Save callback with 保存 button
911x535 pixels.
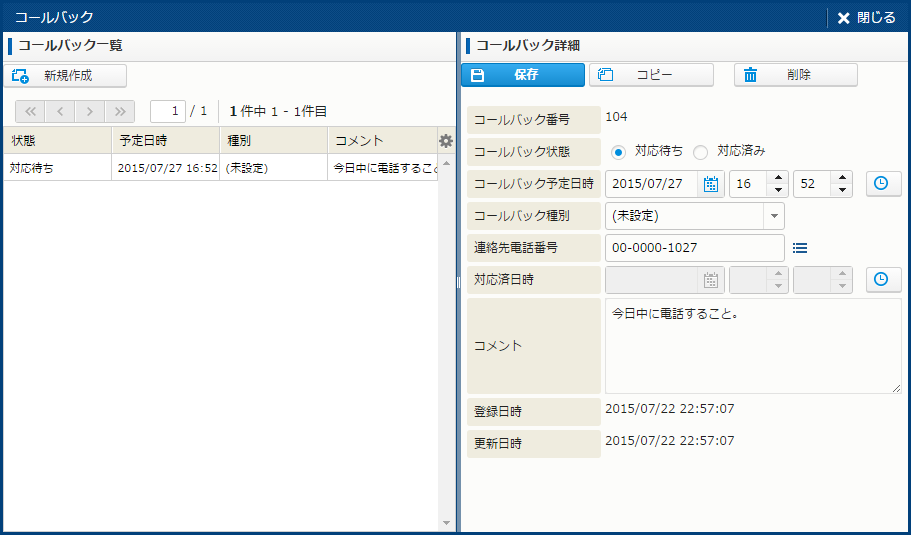(523, 75)
